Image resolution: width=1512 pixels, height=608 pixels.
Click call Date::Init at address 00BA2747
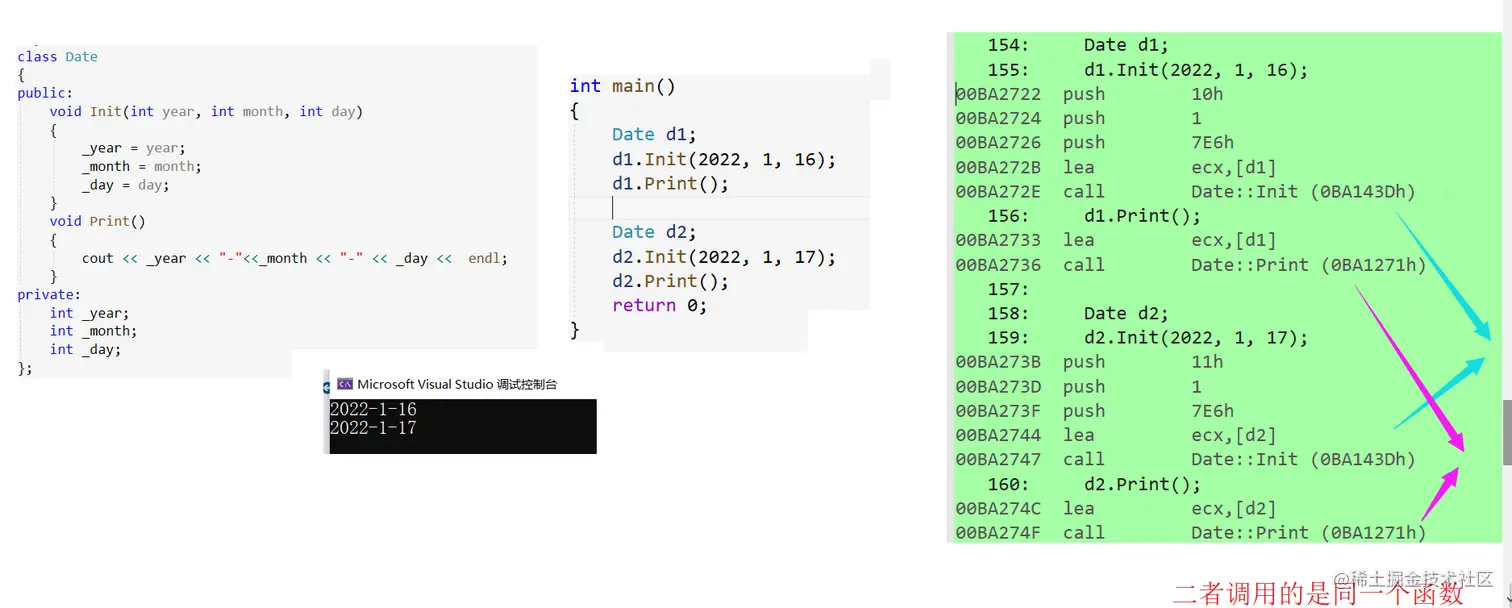pos(1186,460)
